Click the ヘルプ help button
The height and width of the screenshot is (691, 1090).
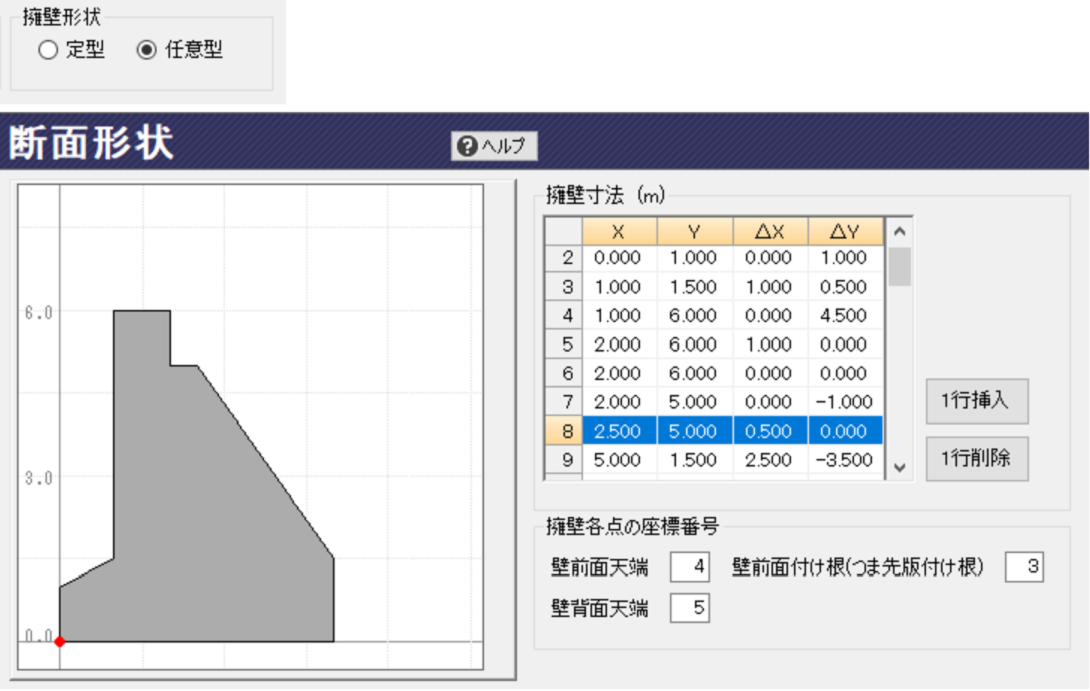coord(494,146)
